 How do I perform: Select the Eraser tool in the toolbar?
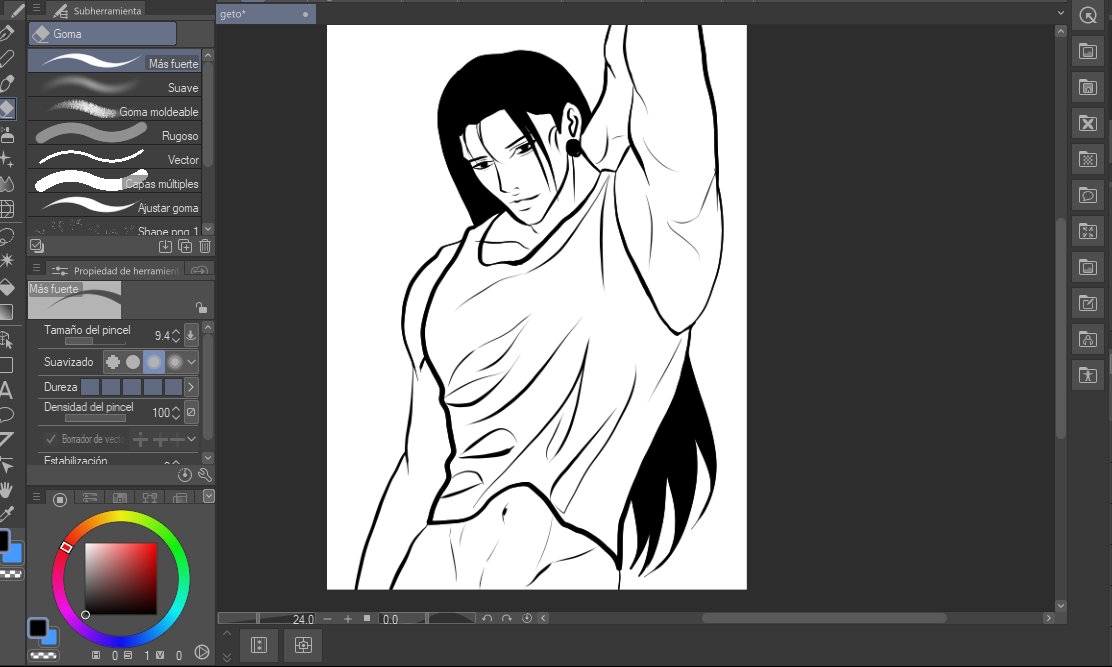tap(7, 108)
